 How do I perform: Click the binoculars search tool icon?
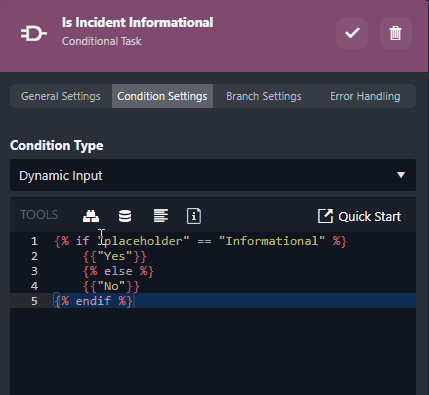click(91, 216)
